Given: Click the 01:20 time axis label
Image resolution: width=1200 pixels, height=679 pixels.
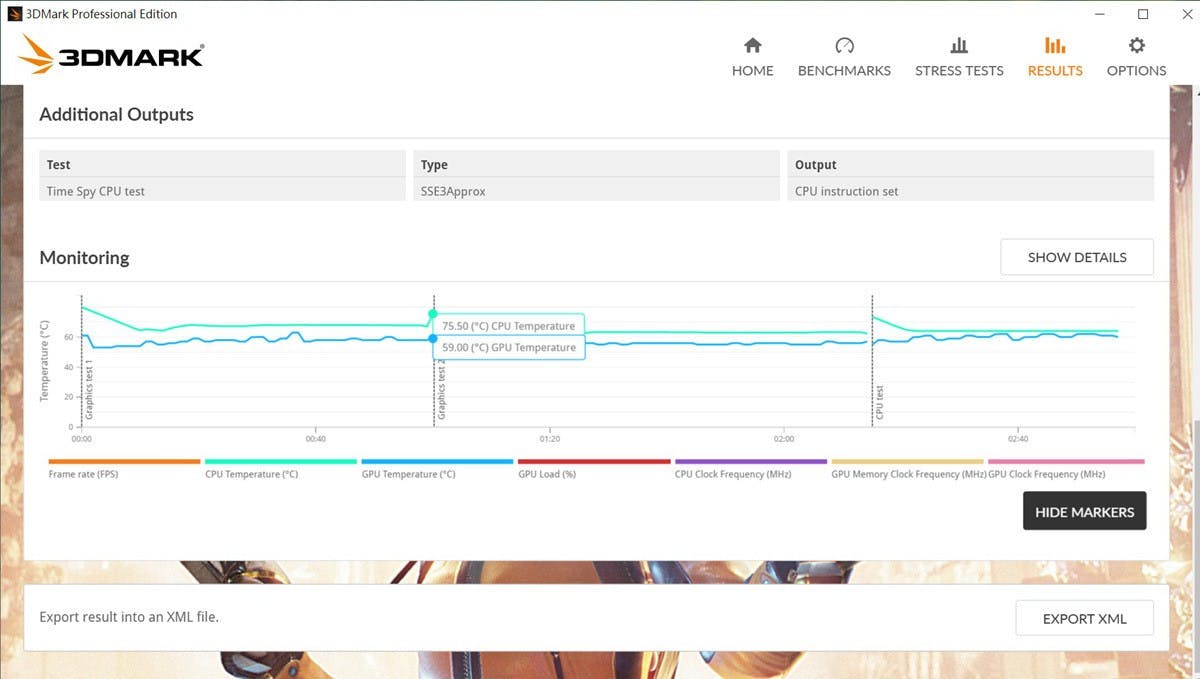Looking at the screenshot, I should pyautogui.click(x=549, y=438).
